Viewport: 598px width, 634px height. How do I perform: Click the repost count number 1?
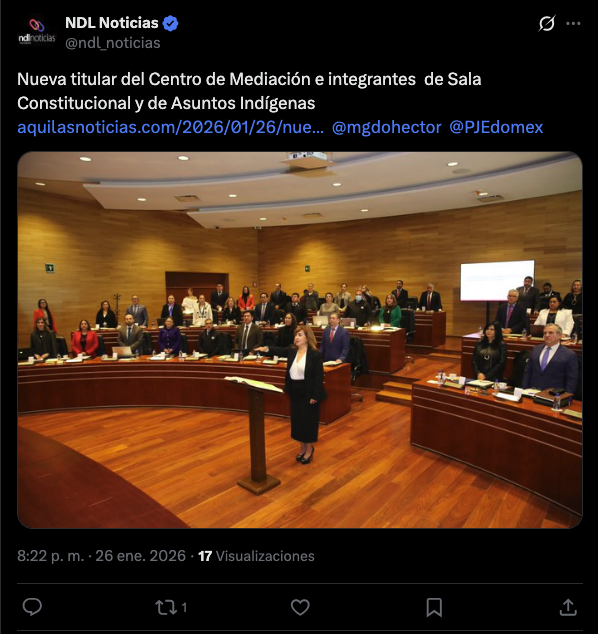point(184,607)
